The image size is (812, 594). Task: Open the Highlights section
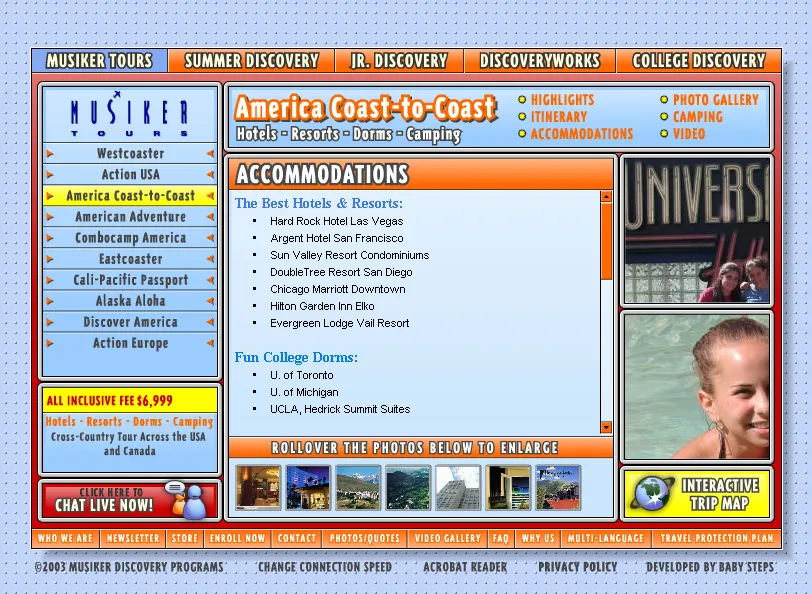562,100
